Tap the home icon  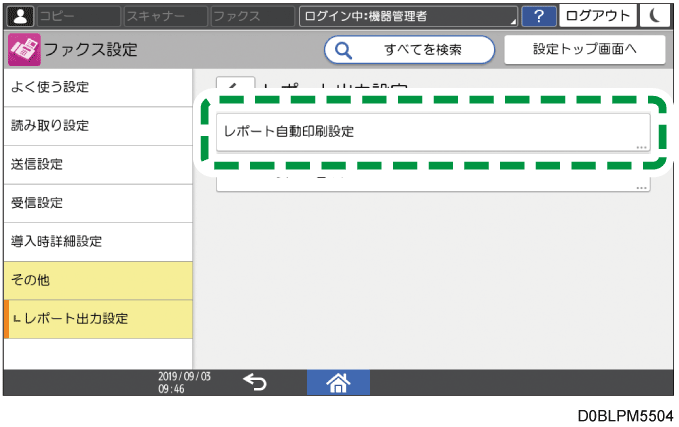coord(338,382)
